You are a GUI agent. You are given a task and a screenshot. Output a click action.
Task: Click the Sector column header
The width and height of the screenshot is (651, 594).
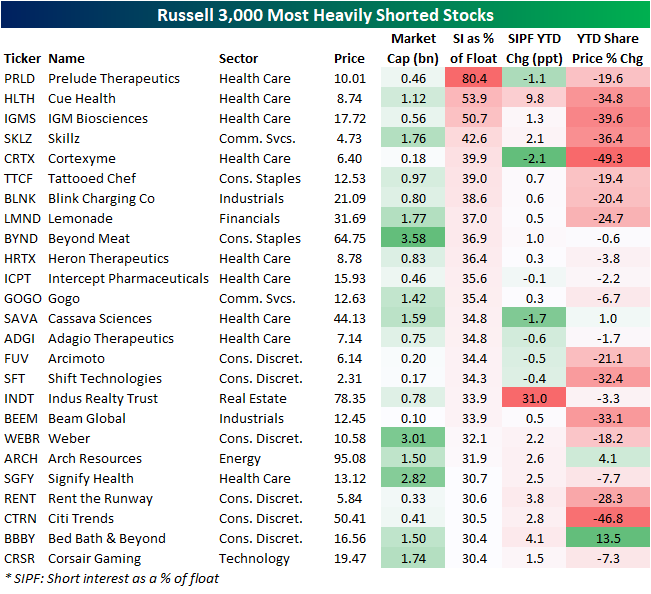(239, 58)
